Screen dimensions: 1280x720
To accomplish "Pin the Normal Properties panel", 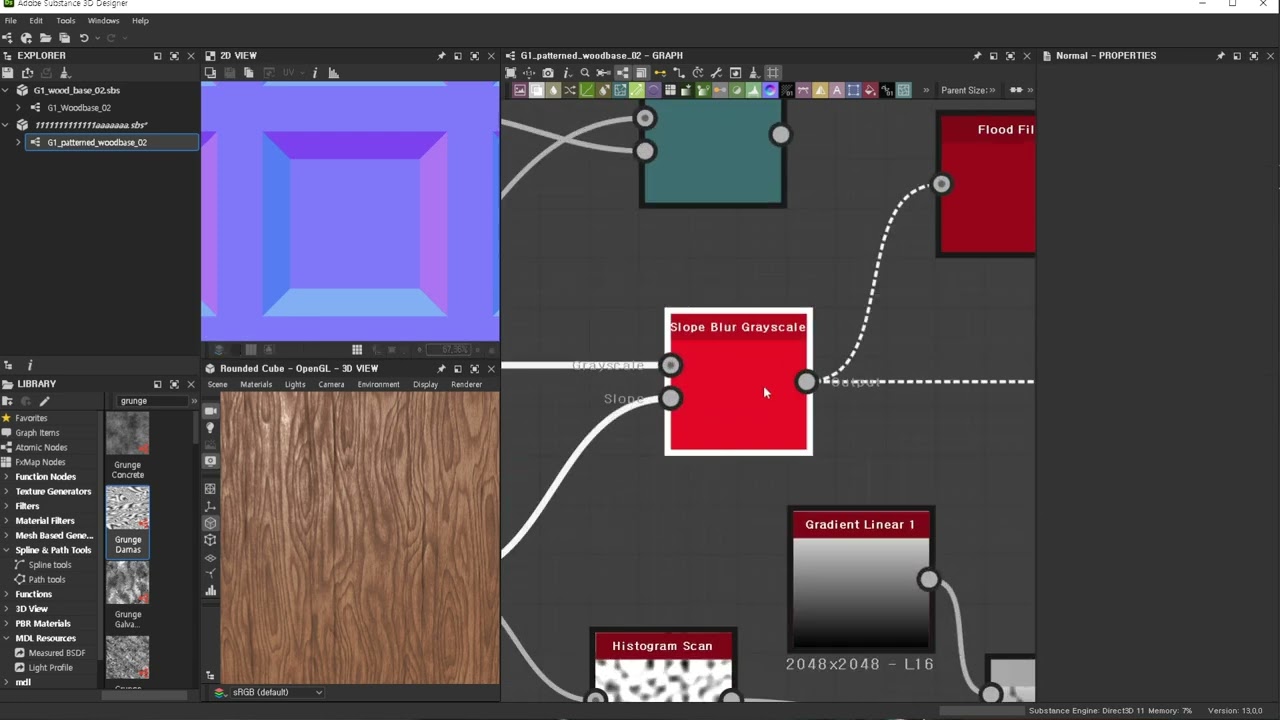I will pos(1220,56).
